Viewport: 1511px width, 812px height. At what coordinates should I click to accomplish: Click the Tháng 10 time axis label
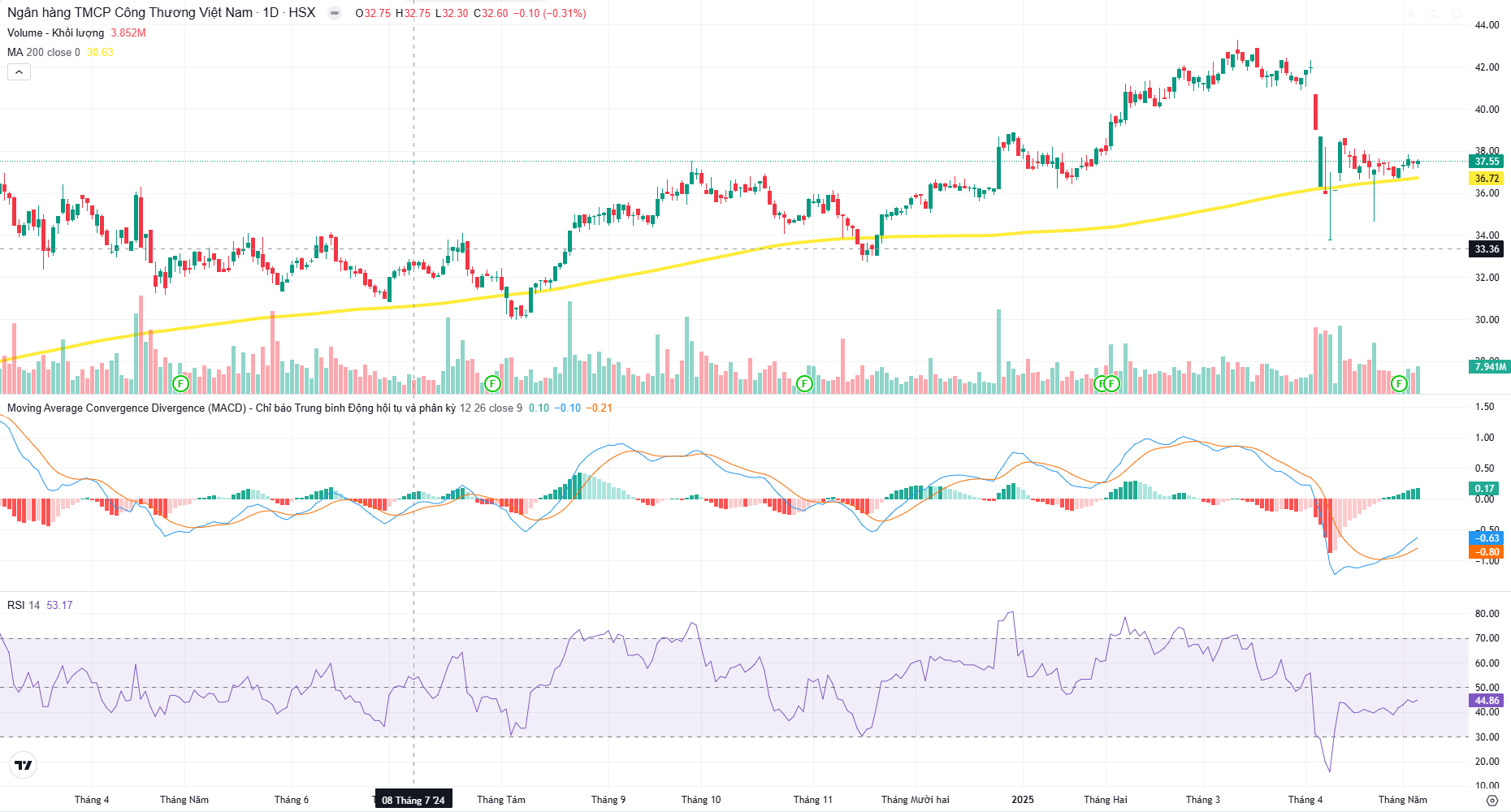tap(701, 800)
